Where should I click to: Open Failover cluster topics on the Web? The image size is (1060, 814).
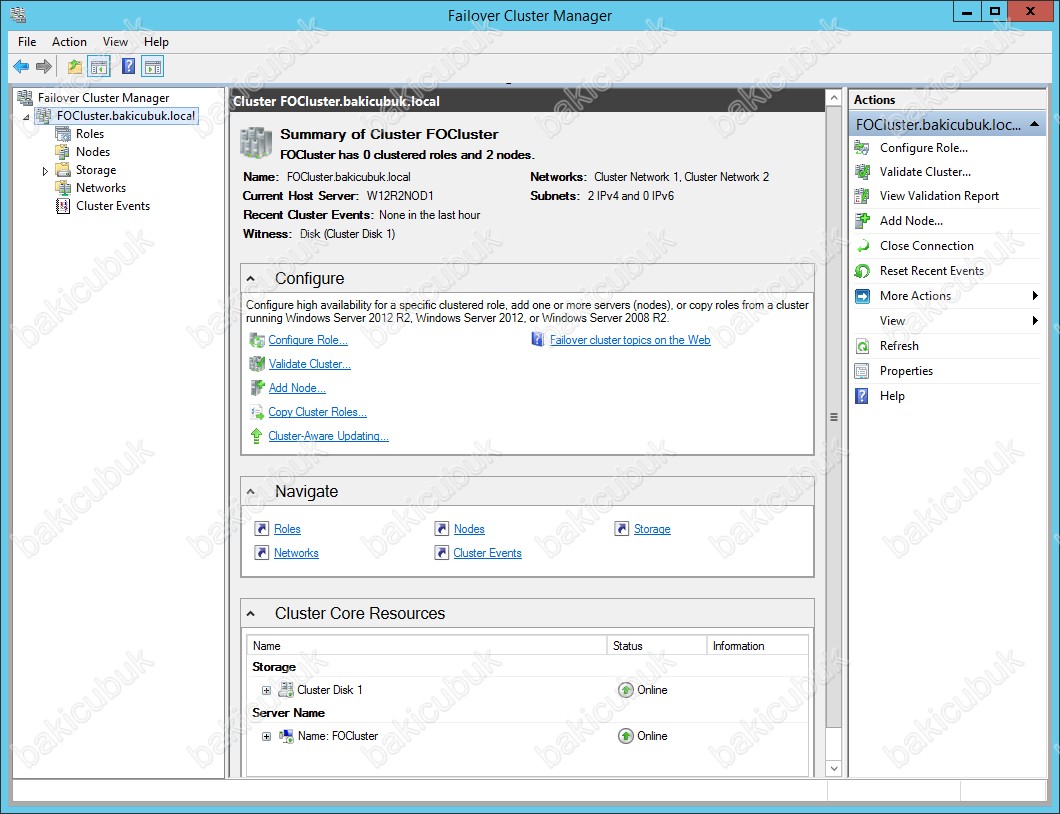pyautogui.click(x=629, y=340)
